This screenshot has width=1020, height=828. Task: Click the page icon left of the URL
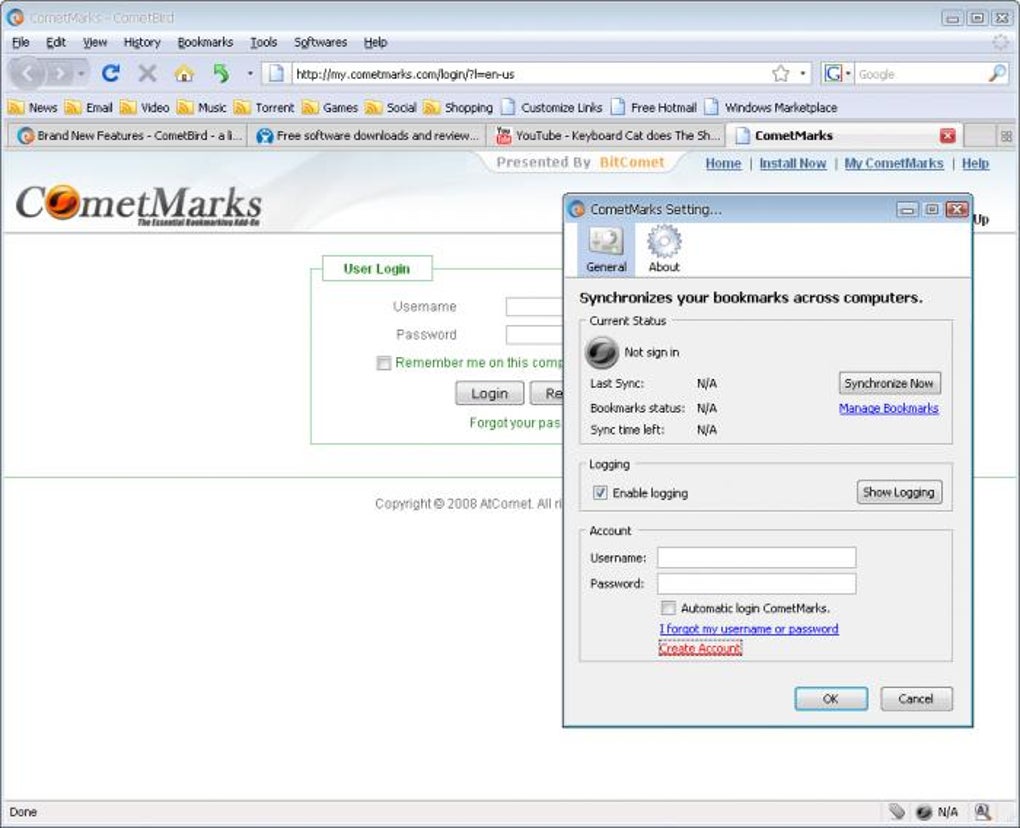[276, 73]
